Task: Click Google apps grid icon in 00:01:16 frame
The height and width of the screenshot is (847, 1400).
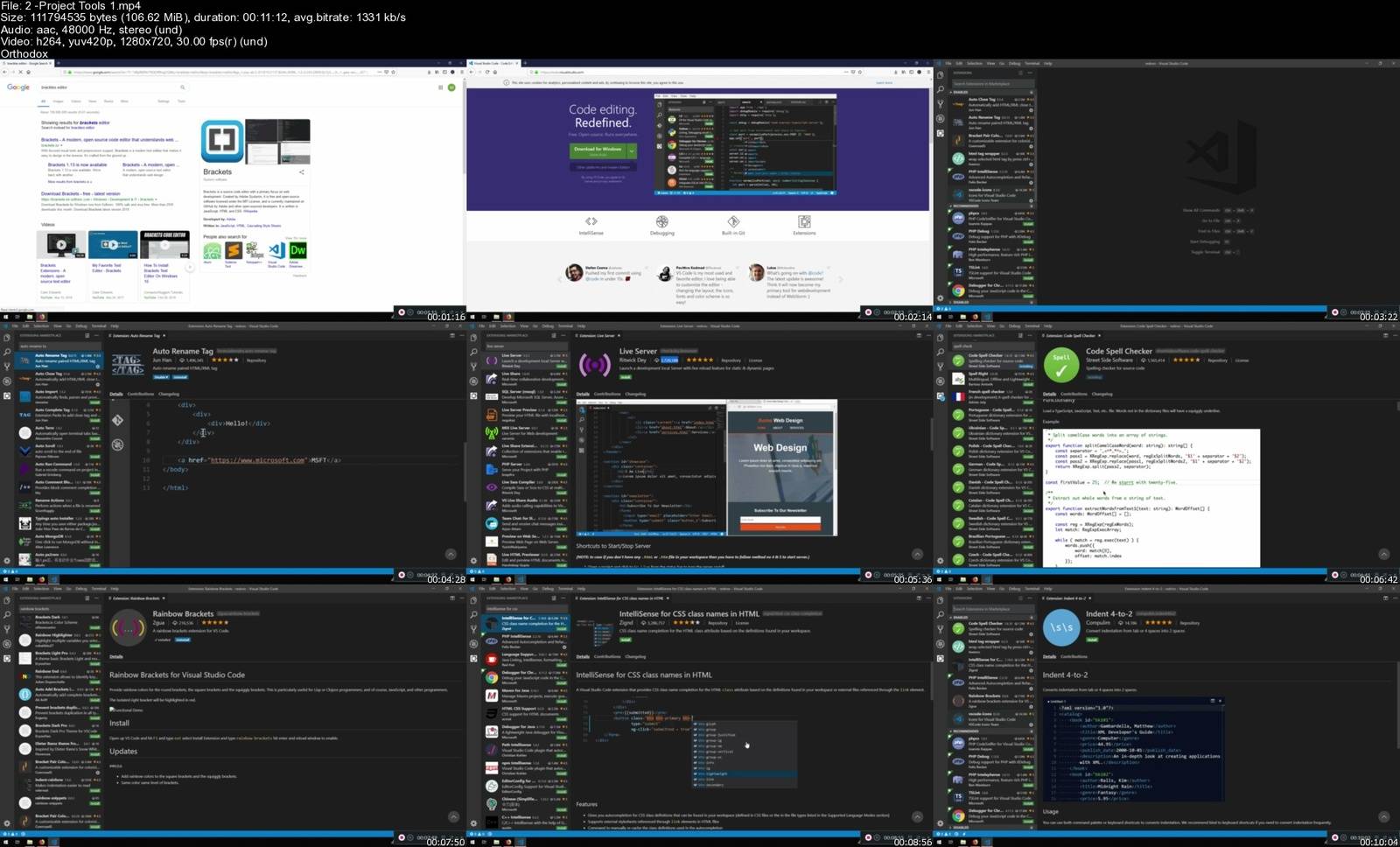Action: click(440, 87)
